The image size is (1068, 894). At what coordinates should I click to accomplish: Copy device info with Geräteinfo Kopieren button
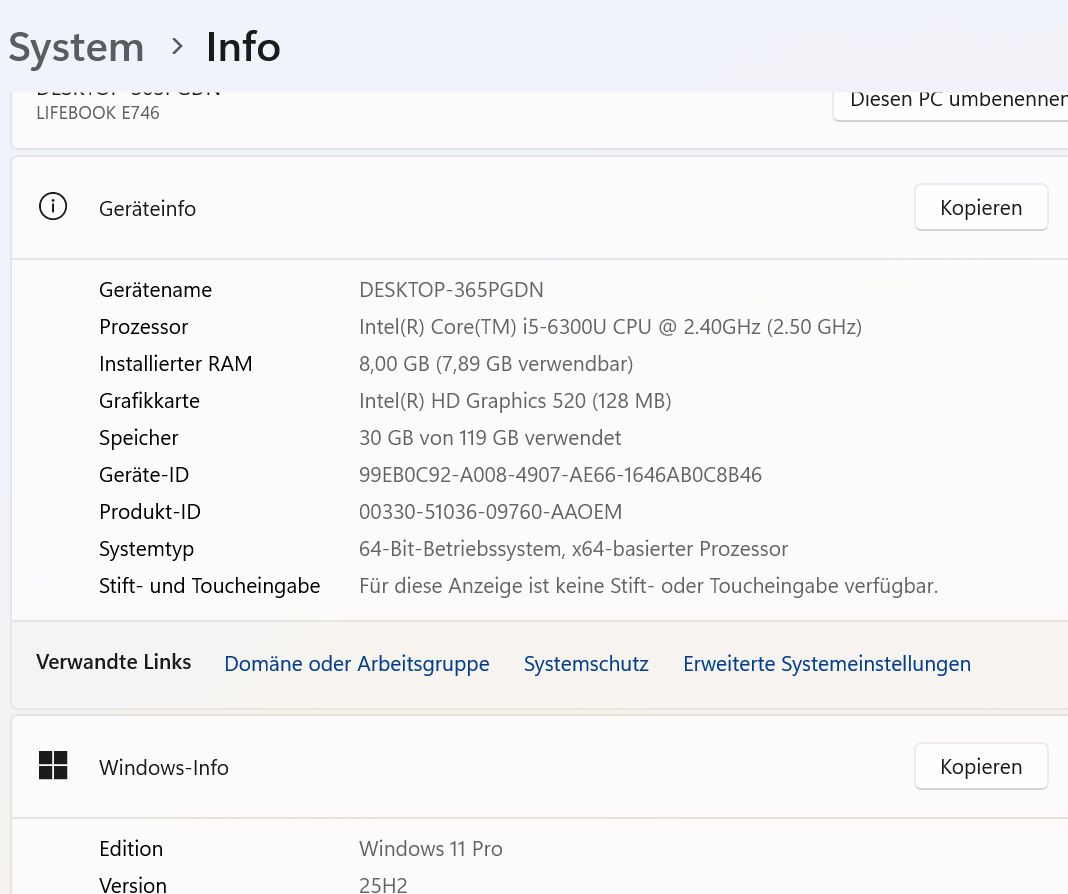pyautogui.click(x=981, y=207)
